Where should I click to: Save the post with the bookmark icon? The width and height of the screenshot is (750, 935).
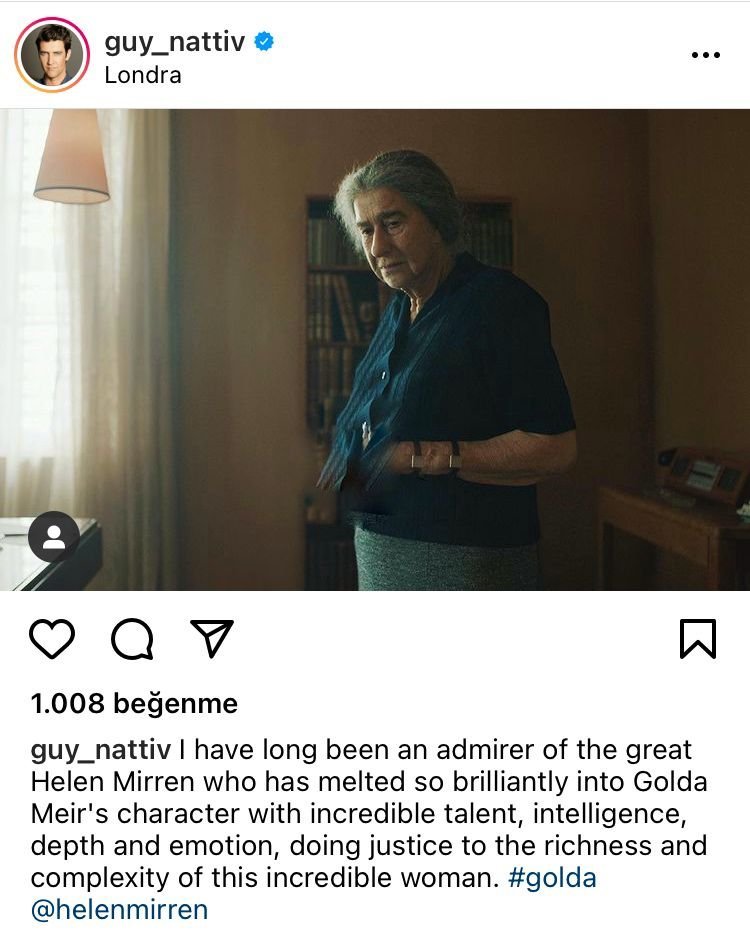698,639
